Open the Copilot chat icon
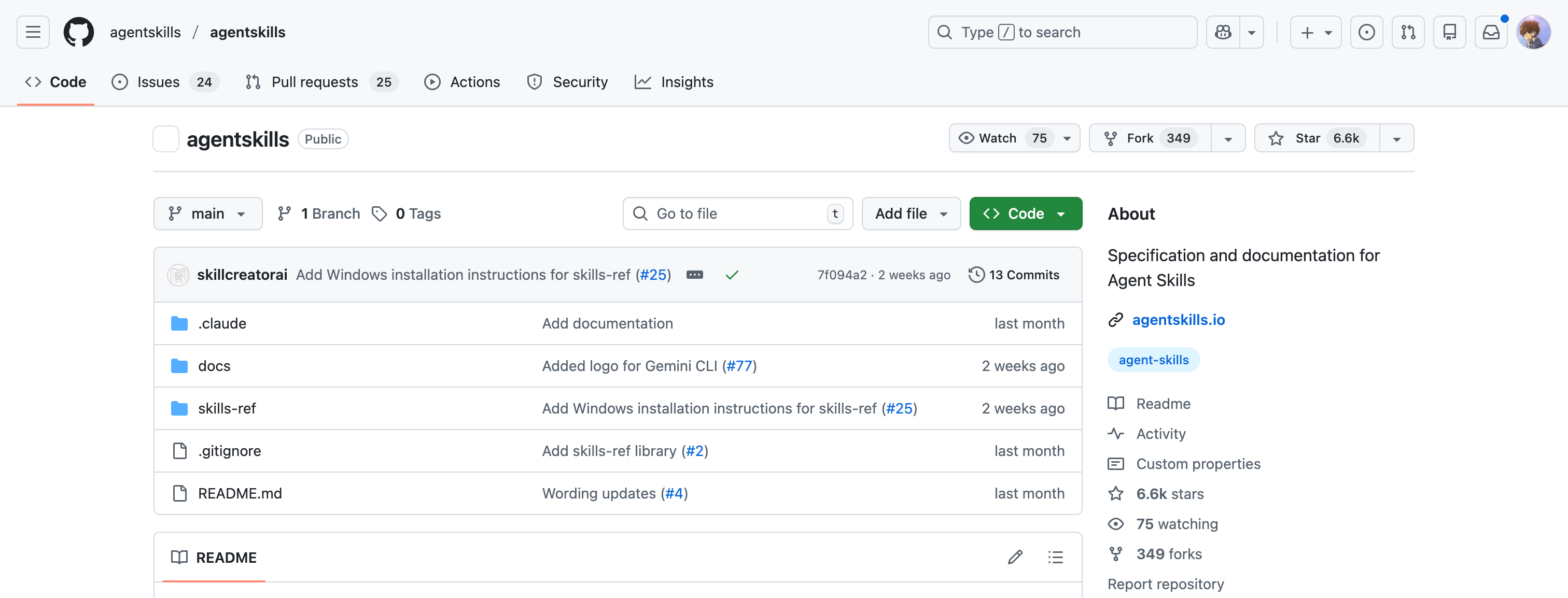Screen dimensions: 1568x598 (x=1223, y=32)
